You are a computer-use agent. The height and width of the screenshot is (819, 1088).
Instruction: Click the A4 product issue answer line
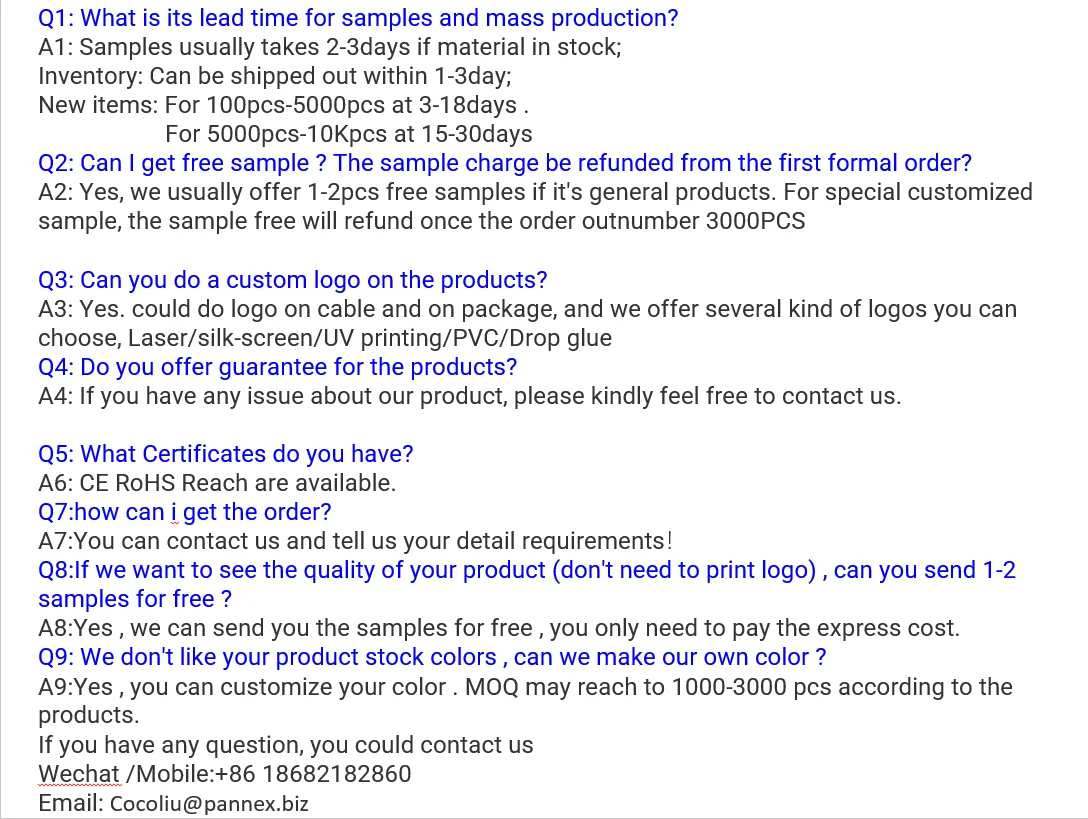[x=469, y=396]
